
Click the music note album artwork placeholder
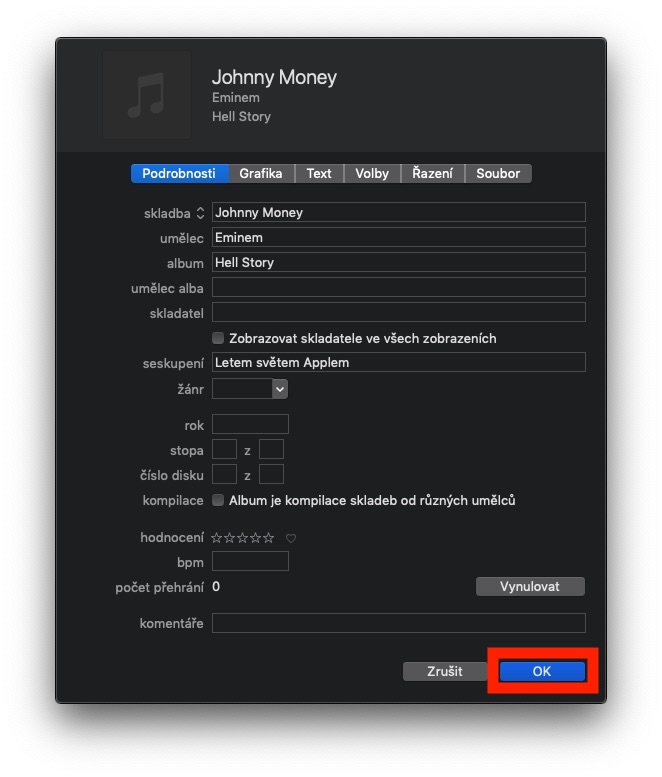pyautogui.click(x=147, y=95)
